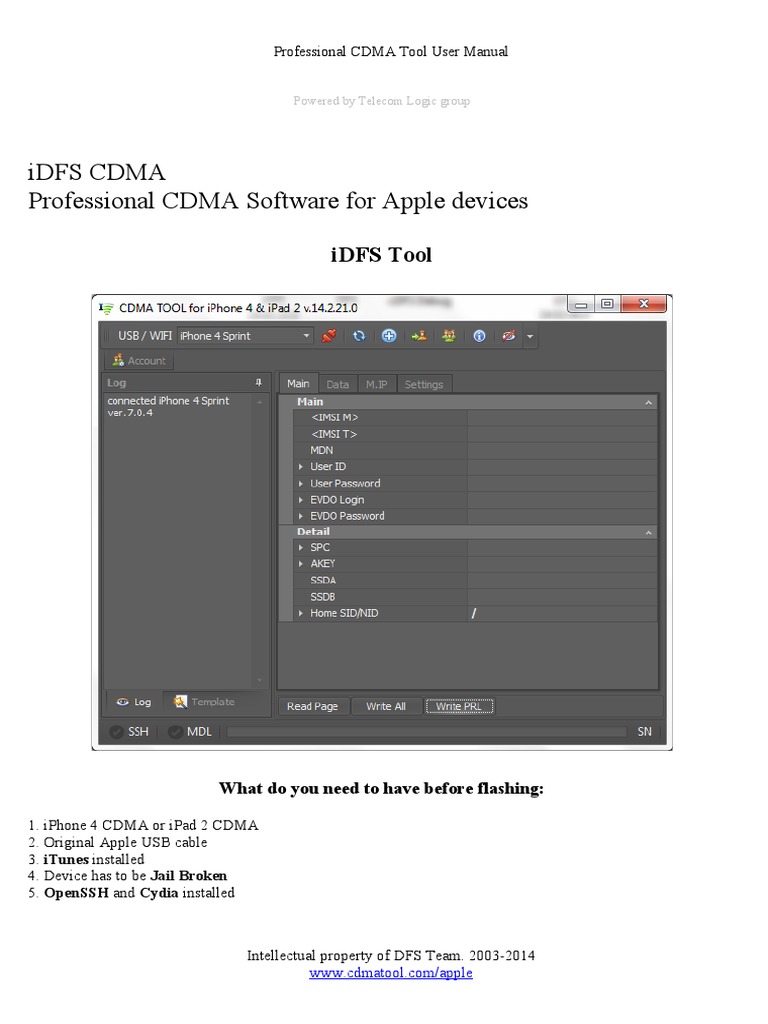
Task: Open the M.IP tab
Action: tap(376, 385)
